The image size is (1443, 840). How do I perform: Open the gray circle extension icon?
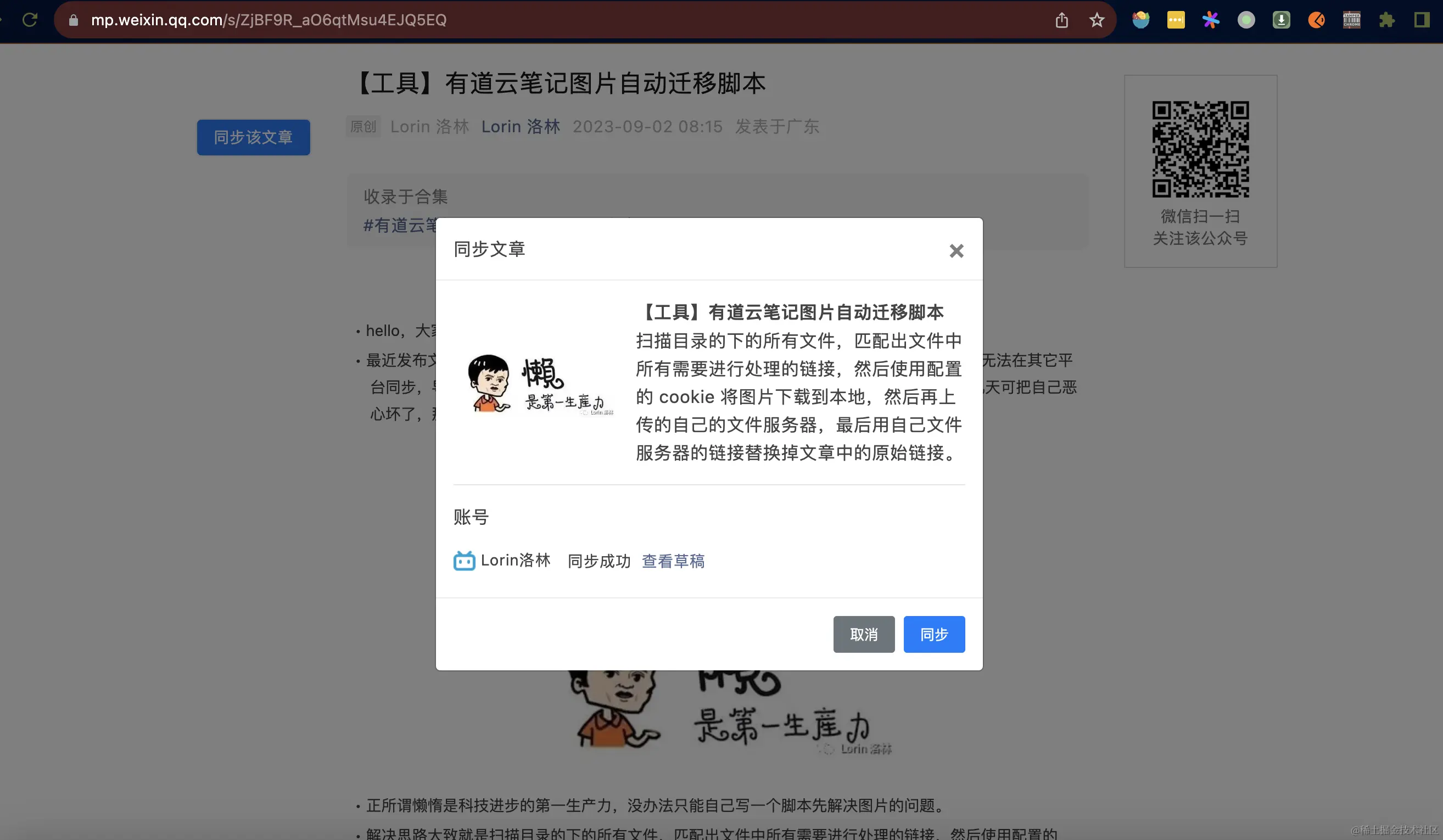click(1246, 20)
